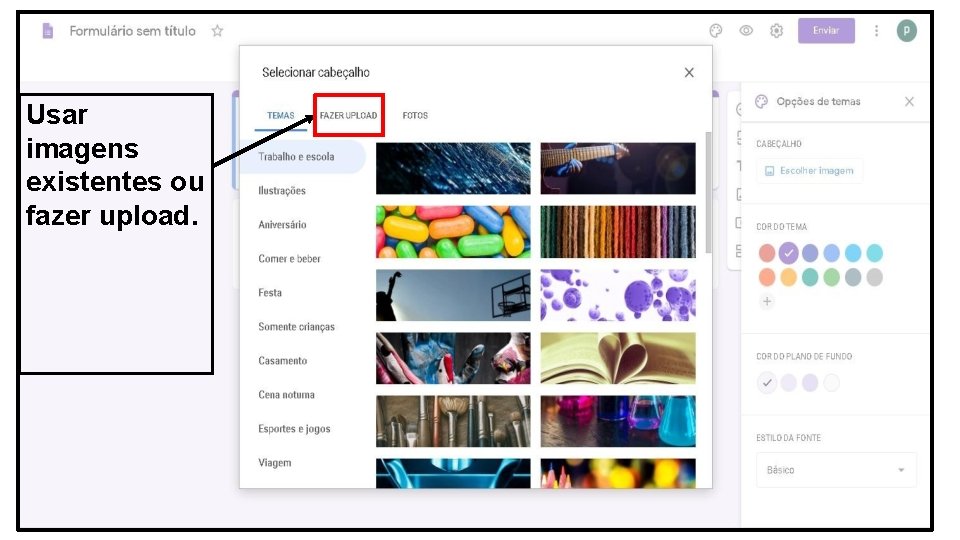Viewport: 960px width, 540px height.
Task: Pick the blue-gray theme color swatch
Action: 853,277
